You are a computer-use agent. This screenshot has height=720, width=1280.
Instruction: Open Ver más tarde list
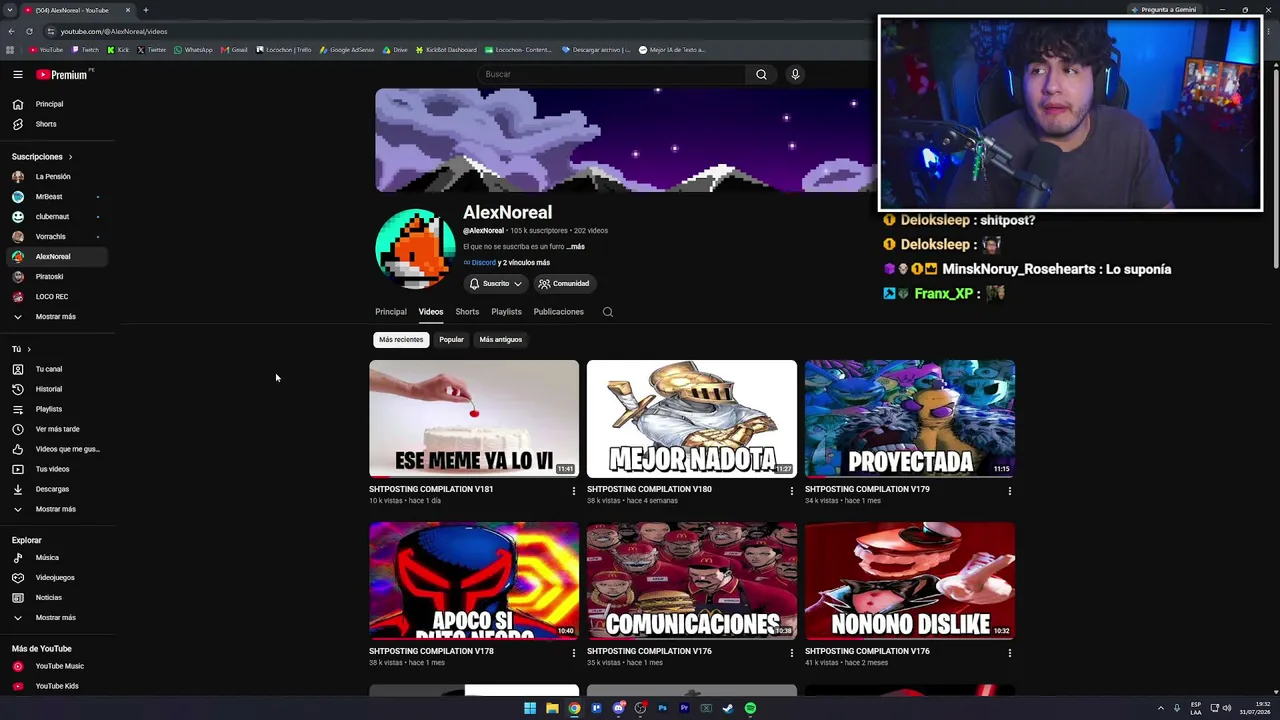56,429
